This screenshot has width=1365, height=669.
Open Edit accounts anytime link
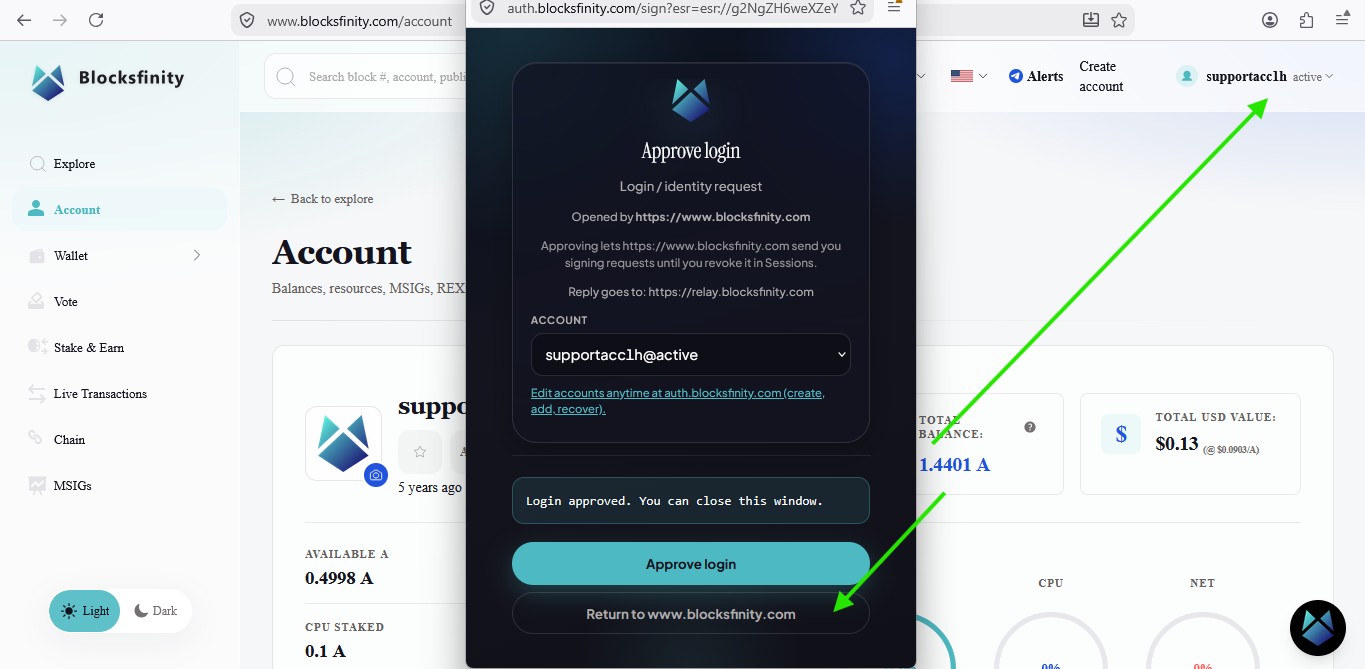click(678, 401)
